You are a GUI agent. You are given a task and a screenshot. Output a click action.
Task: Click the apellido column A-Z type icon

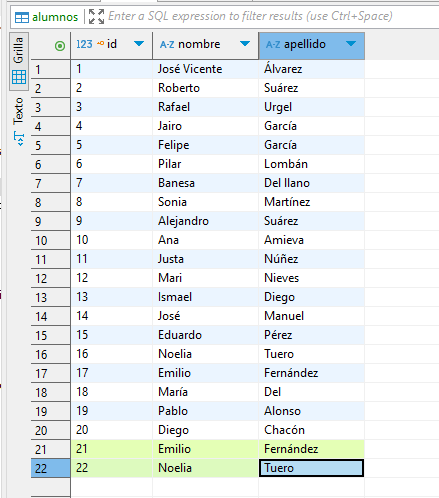273,44
